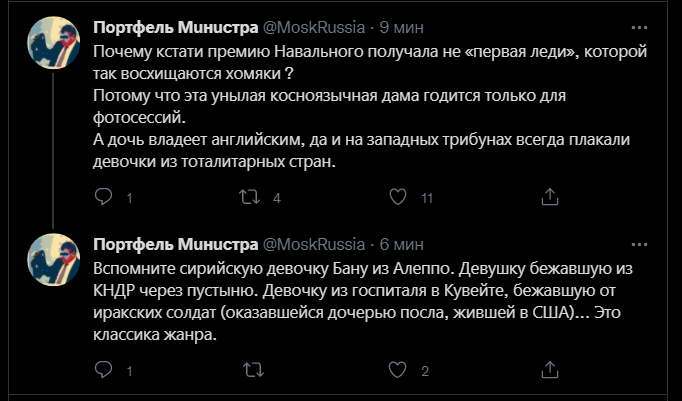Open the 6 мин timestamp link
682x401 pixels.
401,244
